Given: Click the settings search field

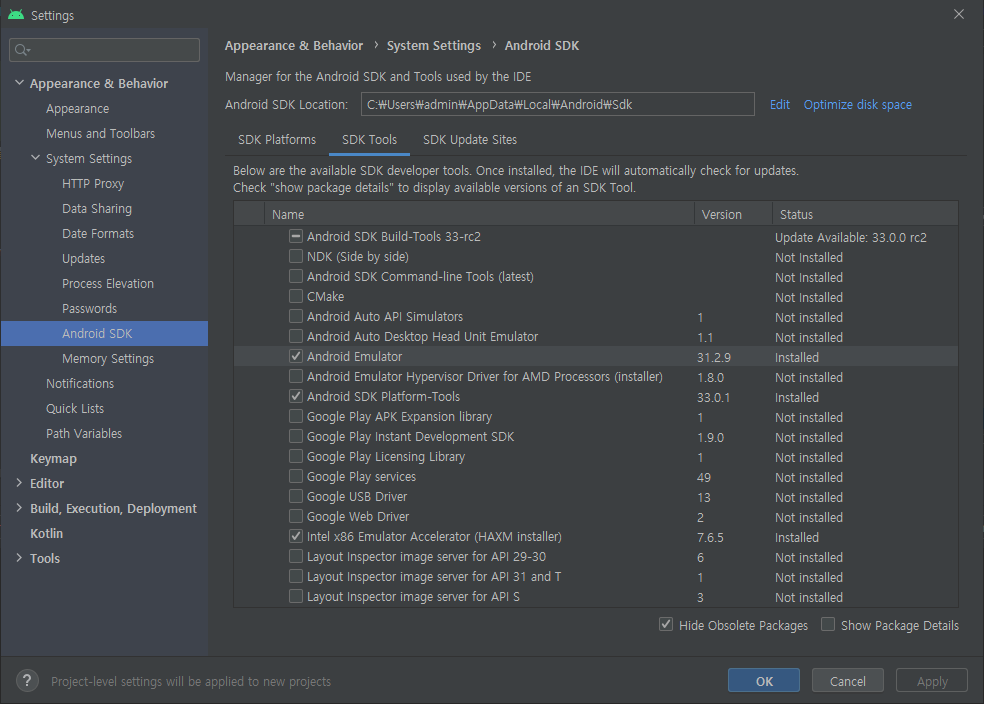Looking at the screenshot, I should pyautogui.click(x=104, y=50).
